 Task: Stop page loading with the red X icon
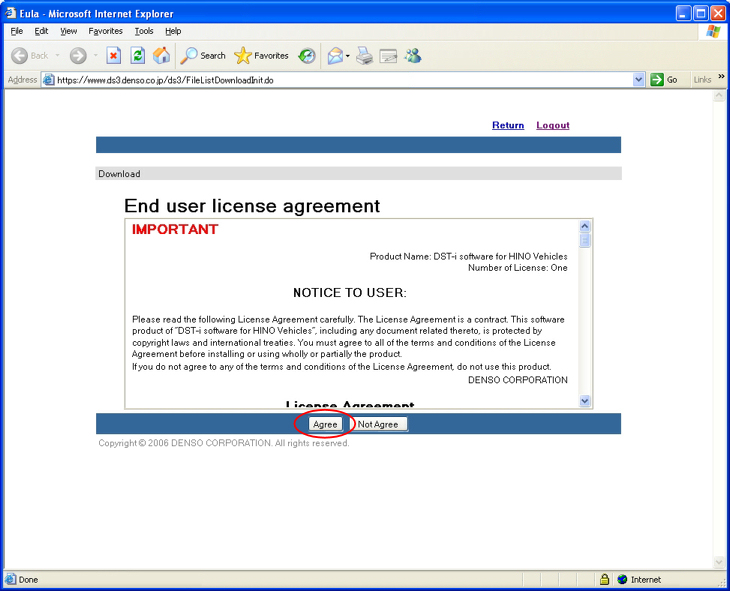coord(114,56)
